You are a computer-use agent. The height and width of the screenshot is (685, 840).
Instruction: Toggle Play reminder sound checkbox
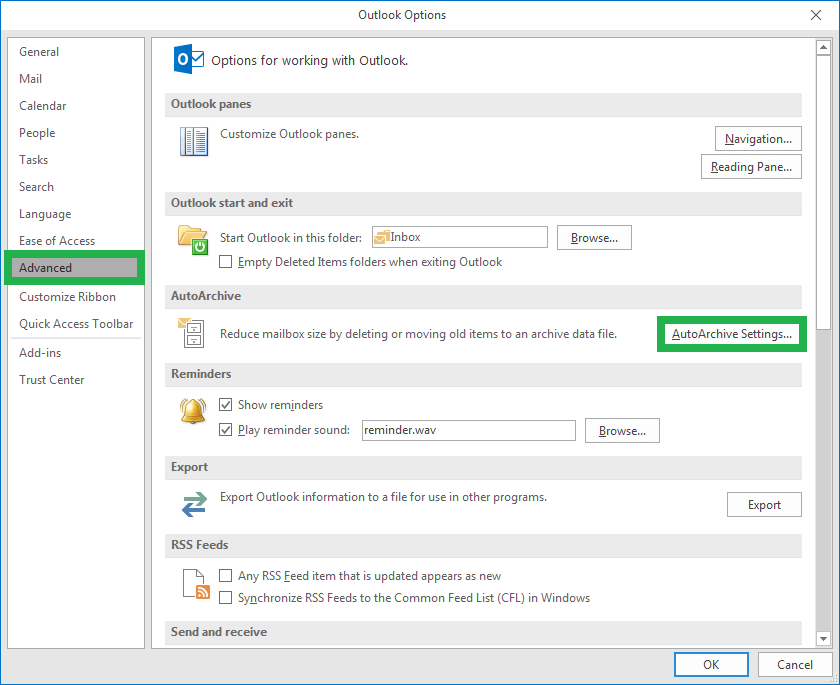click(x=226, y=430)
